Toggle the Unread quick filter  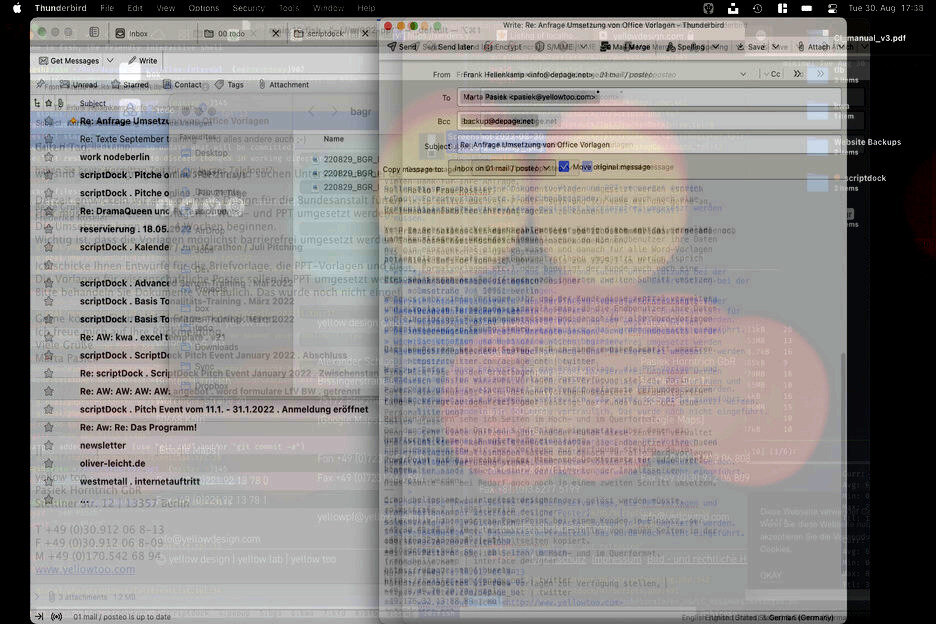click(x=79, y=85)
